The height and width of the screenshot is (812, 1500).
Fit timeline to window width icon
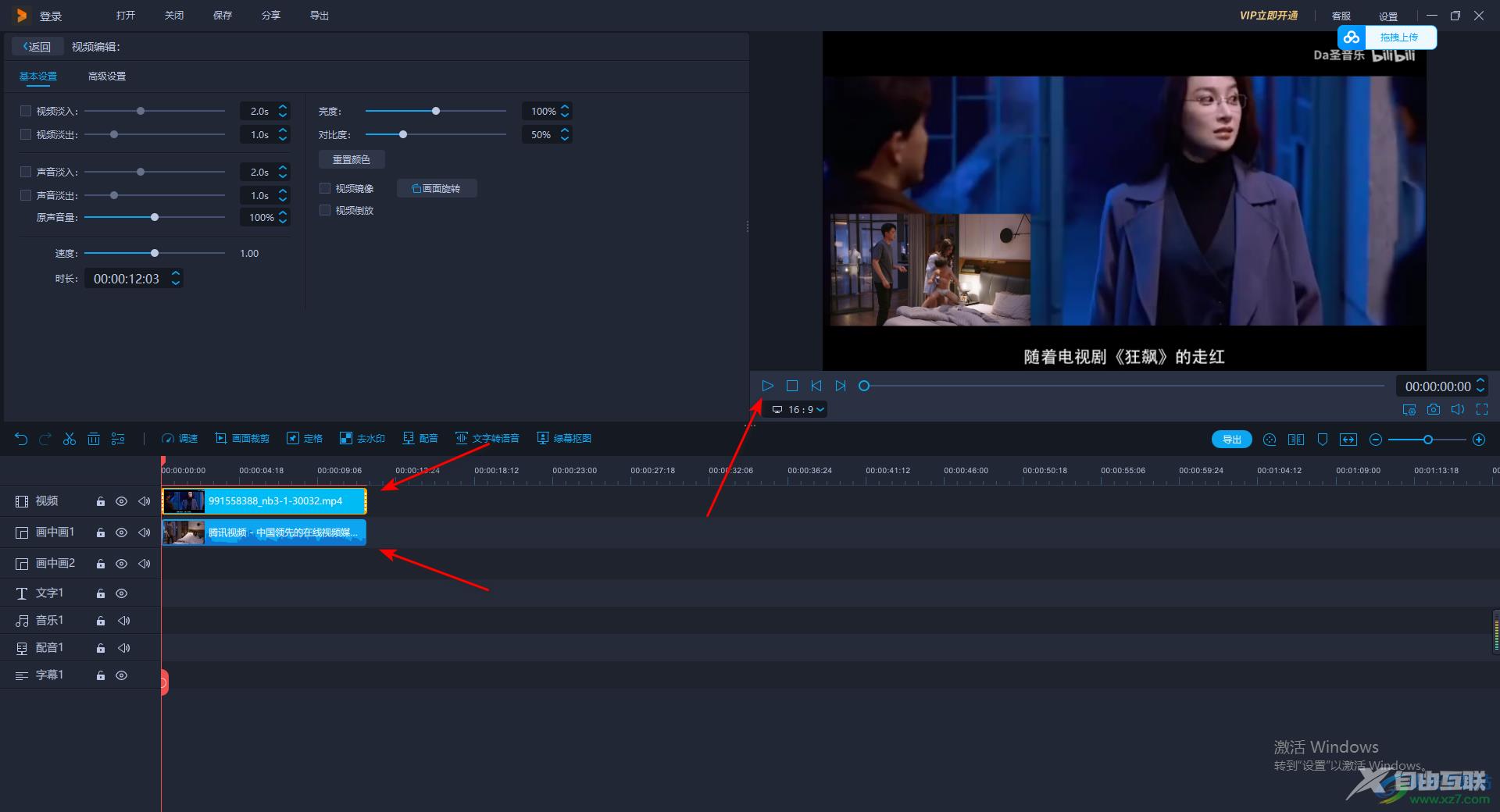point(1348,440)
